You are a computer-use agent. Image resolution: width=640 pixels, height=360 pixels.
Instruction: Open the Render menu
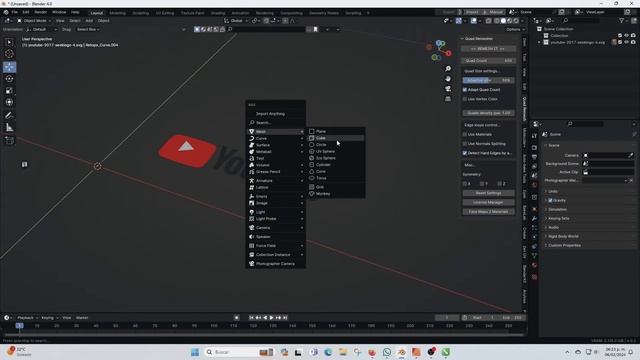pos(40,13)
